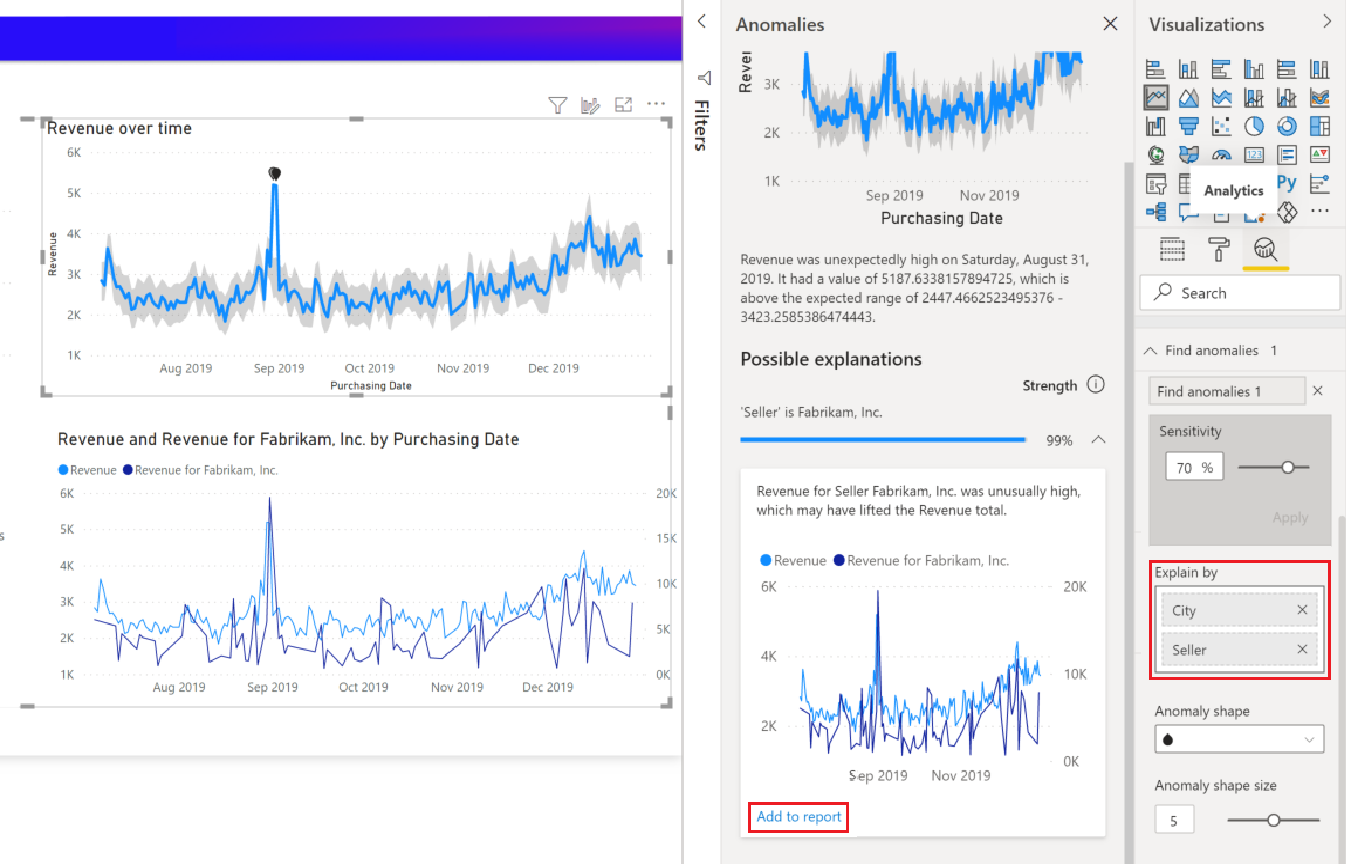Click the filter icon above Revenue chart
The image size is (1346, 864).
tap(558, 105)
